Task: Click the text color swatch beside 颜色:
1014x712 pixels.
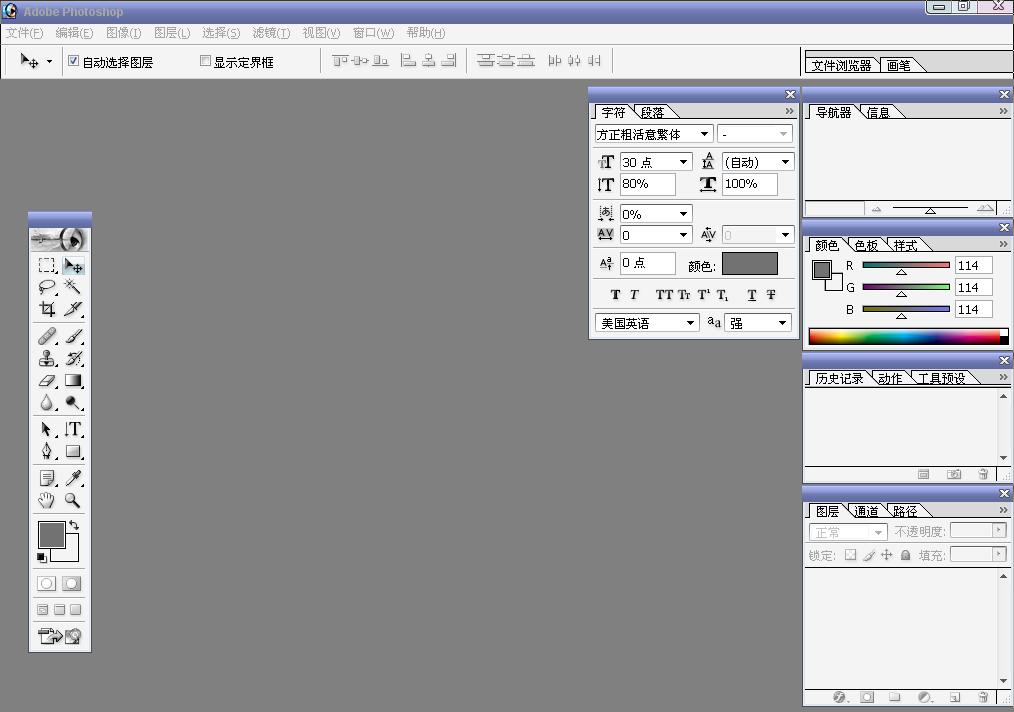Action: tap(750, 263)
